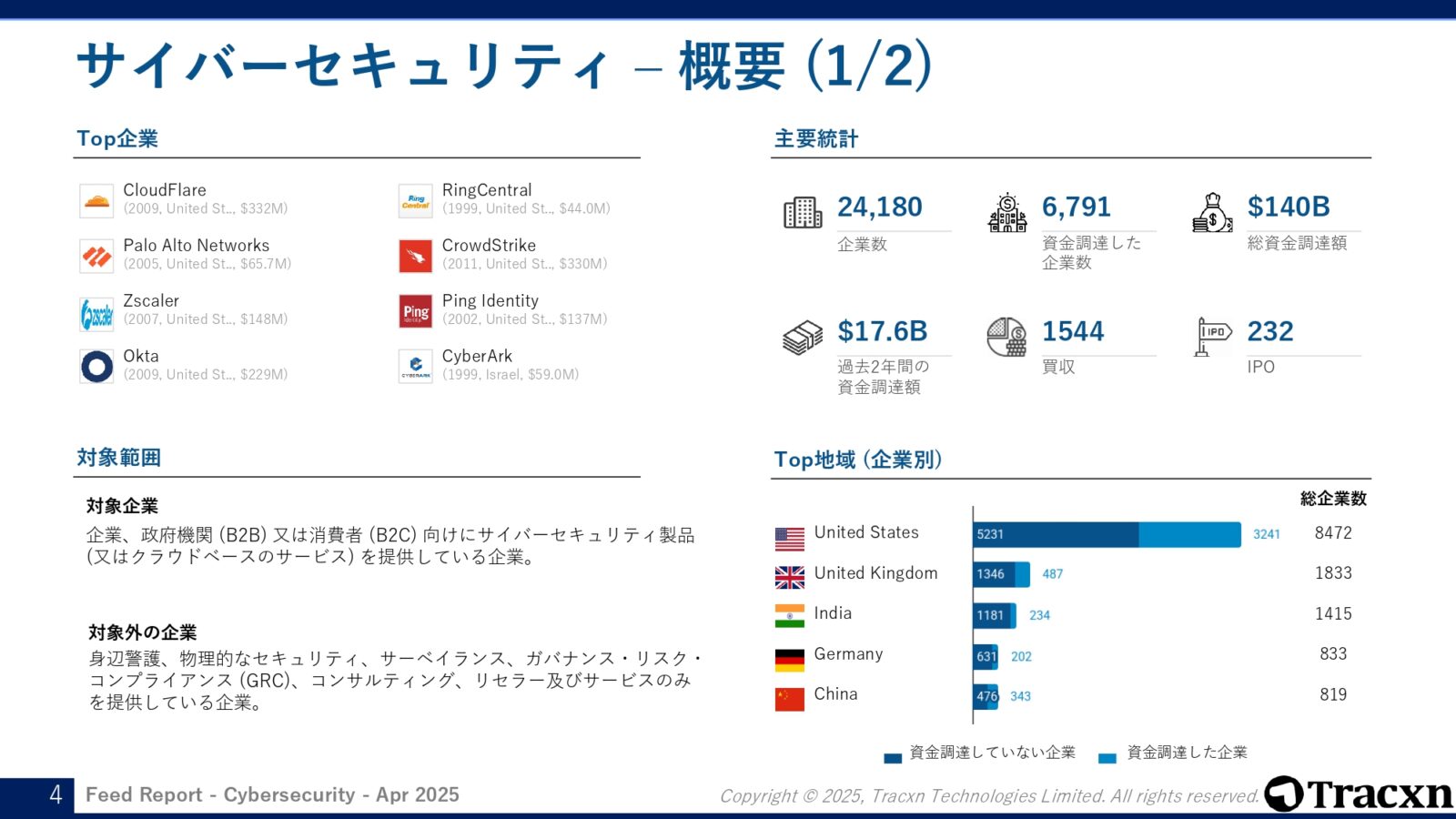Click the United States light blue bar segment
Viewport: 1456px width, 819px height.
[x=1189, y=534]
